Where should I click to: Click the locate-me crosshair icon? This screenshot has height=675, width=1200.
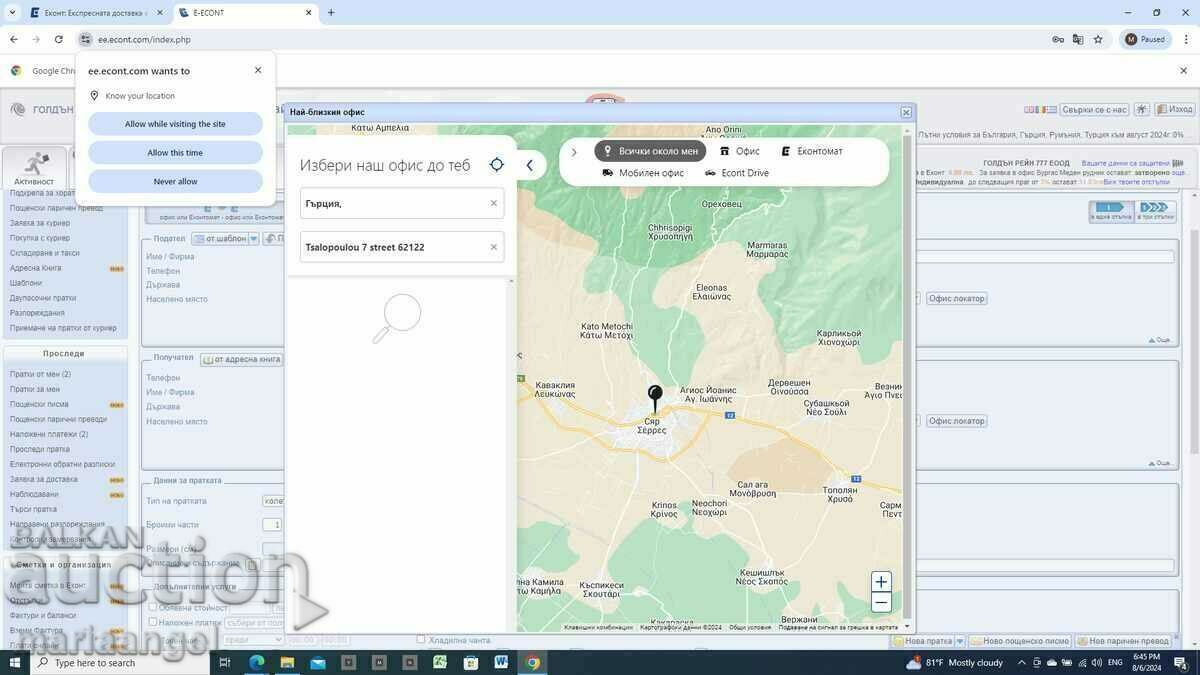click(497, 165)
